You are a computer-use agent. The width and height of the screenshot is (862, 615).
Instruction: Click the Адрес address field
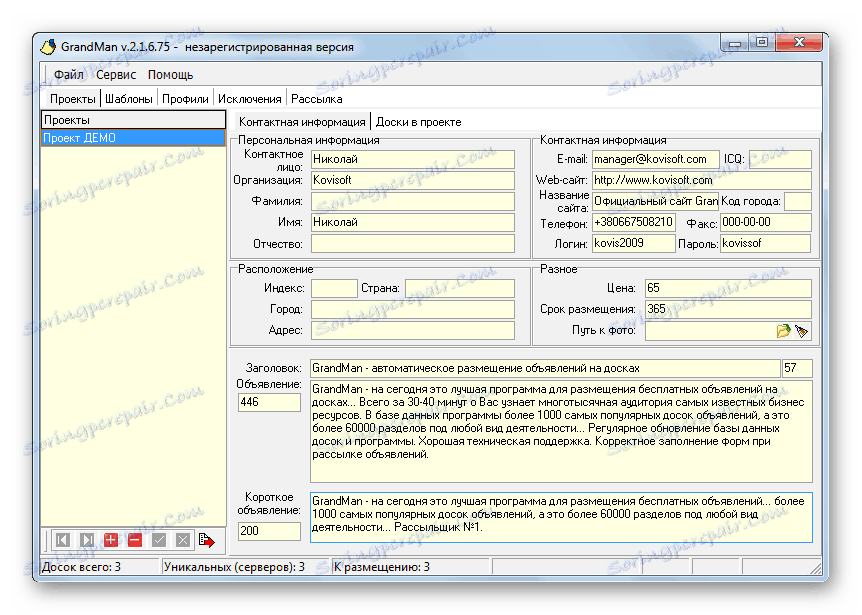click(413, 330)
